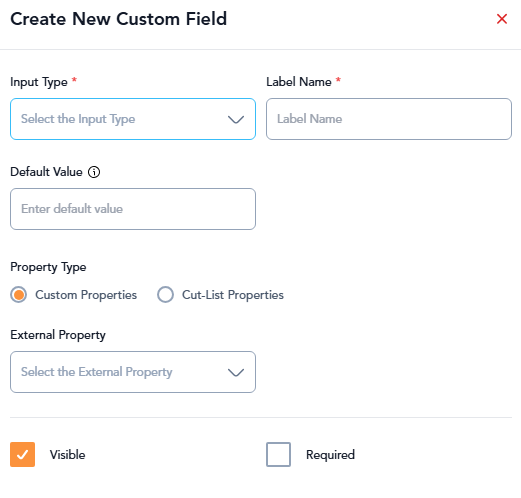Image resolution: width=521 pixels, height=498 pixels.
Task: Open the 'Select the External Property' combo box
Action: 133,372
